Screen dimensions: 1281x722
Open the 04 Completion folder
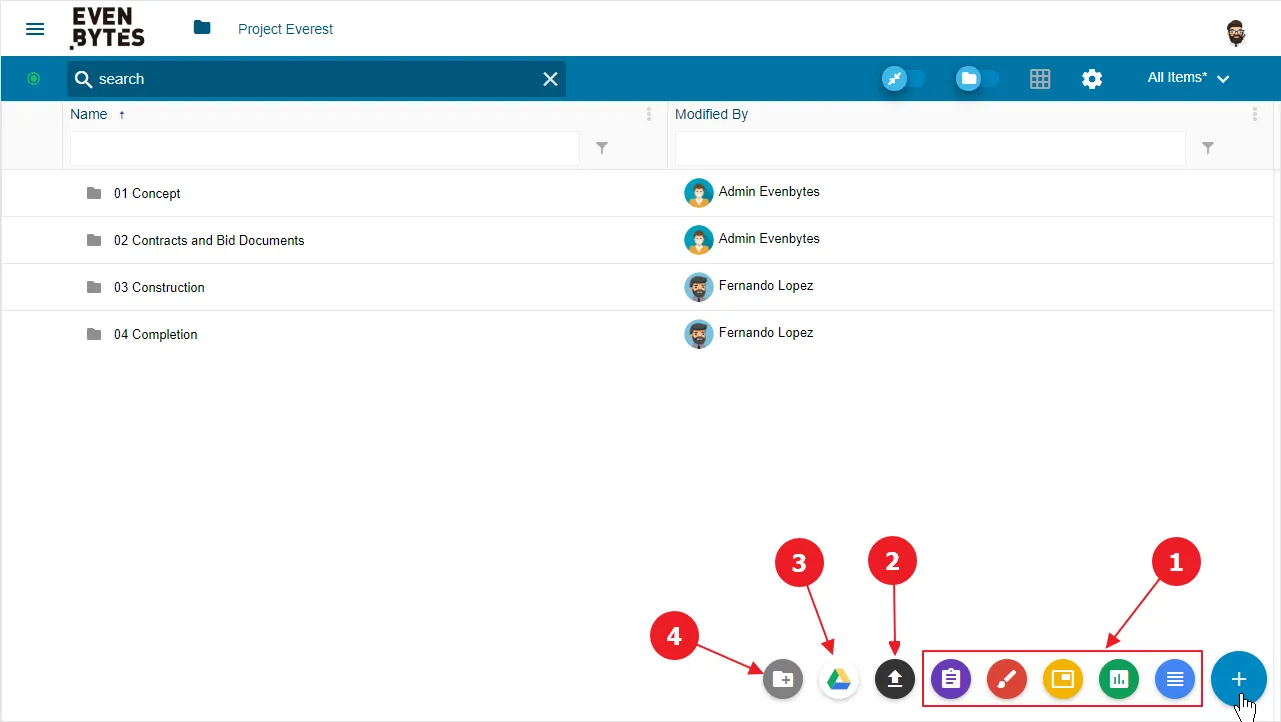(x=155, y=334)
